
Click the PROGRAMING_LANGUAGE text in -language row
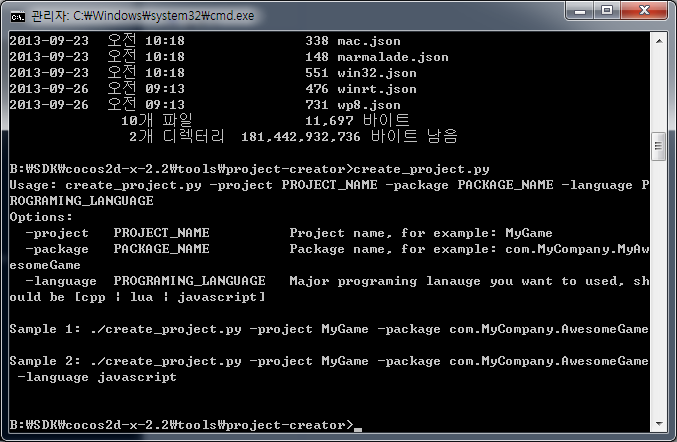(190, 281)
